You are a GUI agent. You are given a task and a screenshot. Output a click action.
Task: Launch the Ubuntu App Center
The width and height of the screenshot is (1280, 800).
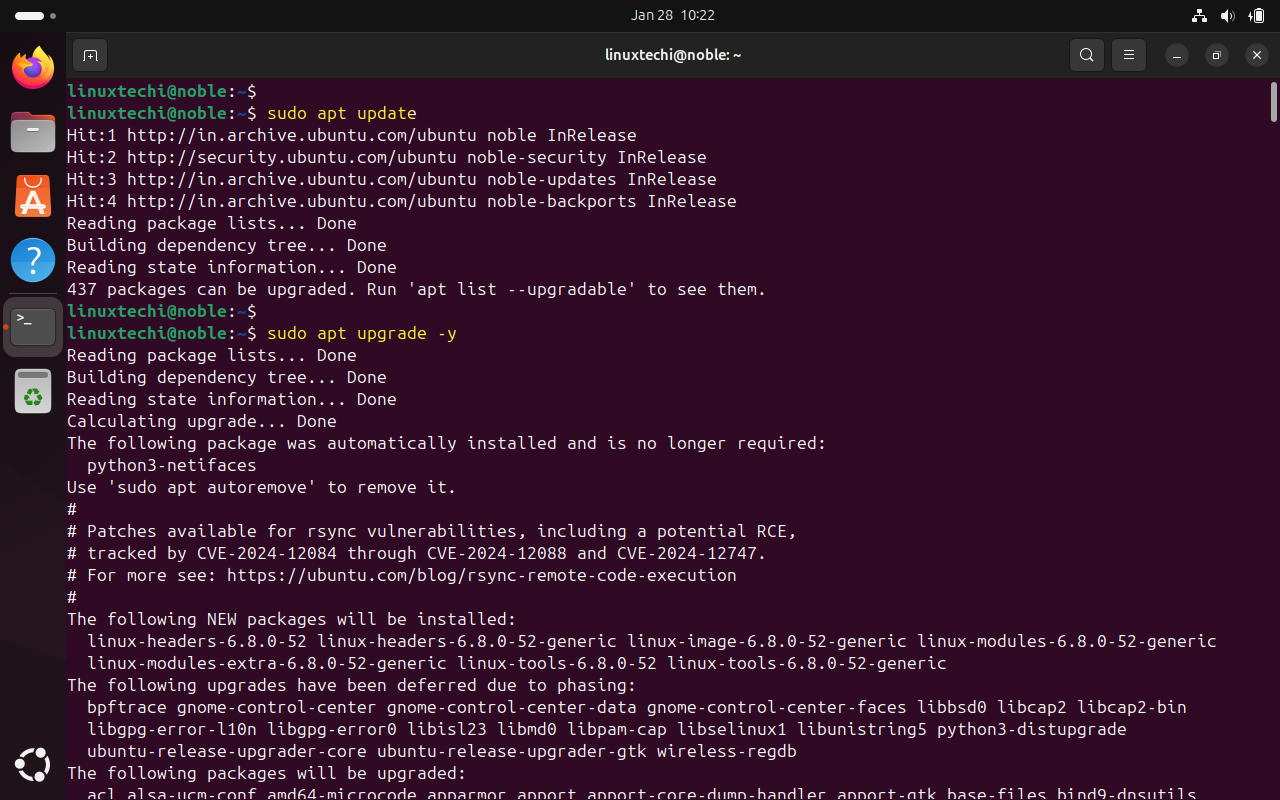33,196
